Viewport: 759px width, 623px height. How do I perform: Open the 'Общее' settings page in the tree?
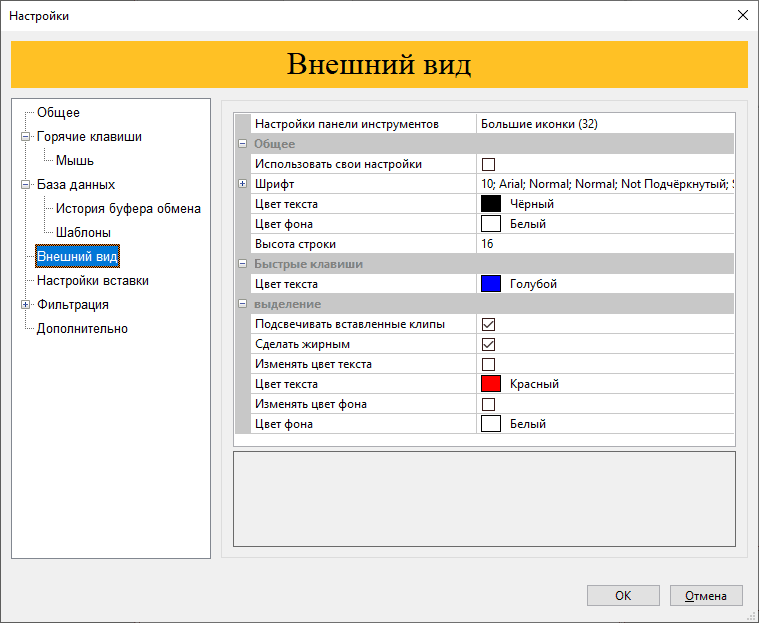tap(58, 113)
